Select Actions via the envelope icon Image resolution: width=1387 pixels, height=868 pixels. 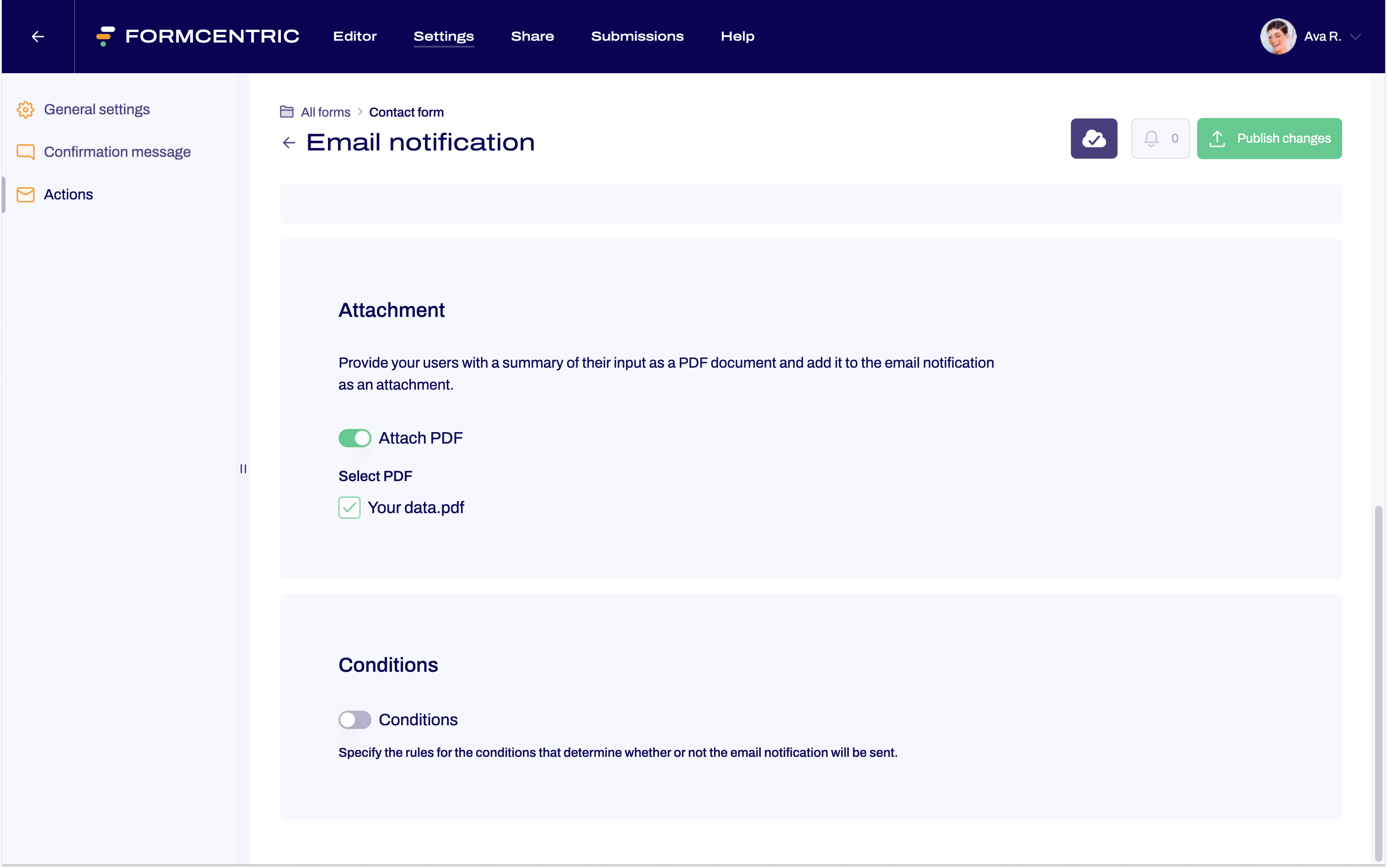tap(25, 194)
